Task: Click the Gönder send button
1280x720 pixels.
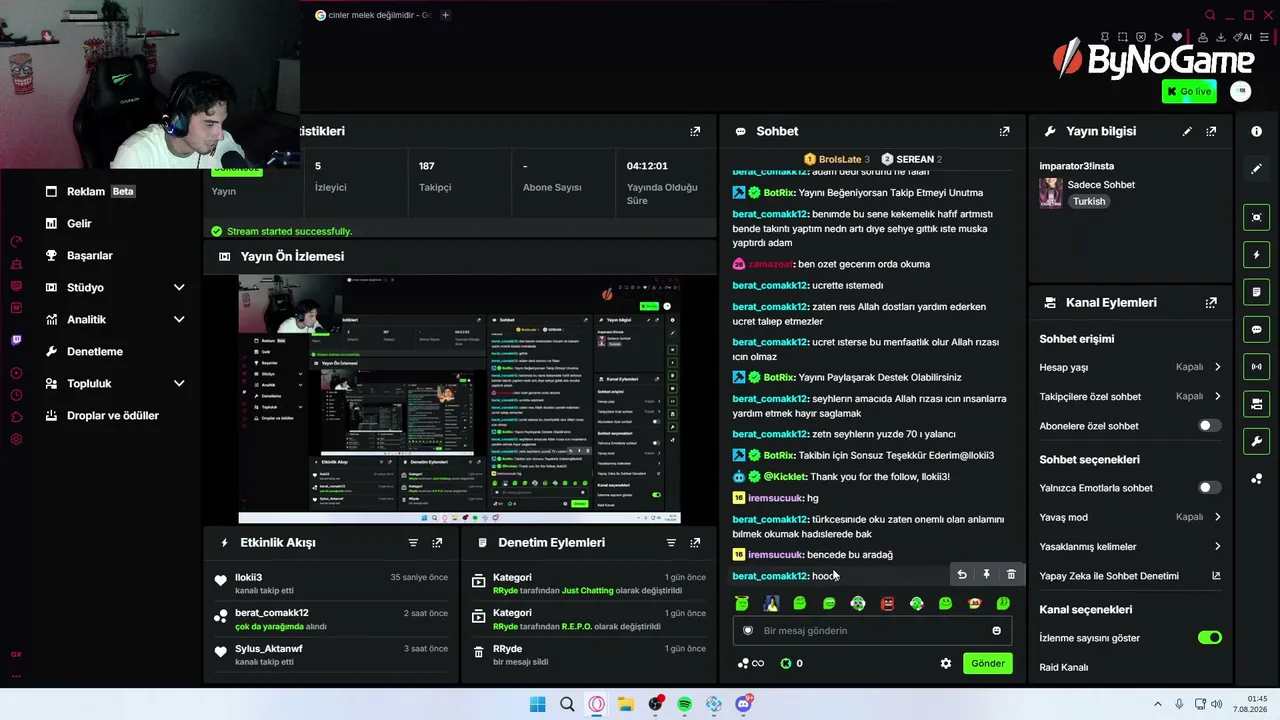Action: pyautogui.click(x=988, y=663)
